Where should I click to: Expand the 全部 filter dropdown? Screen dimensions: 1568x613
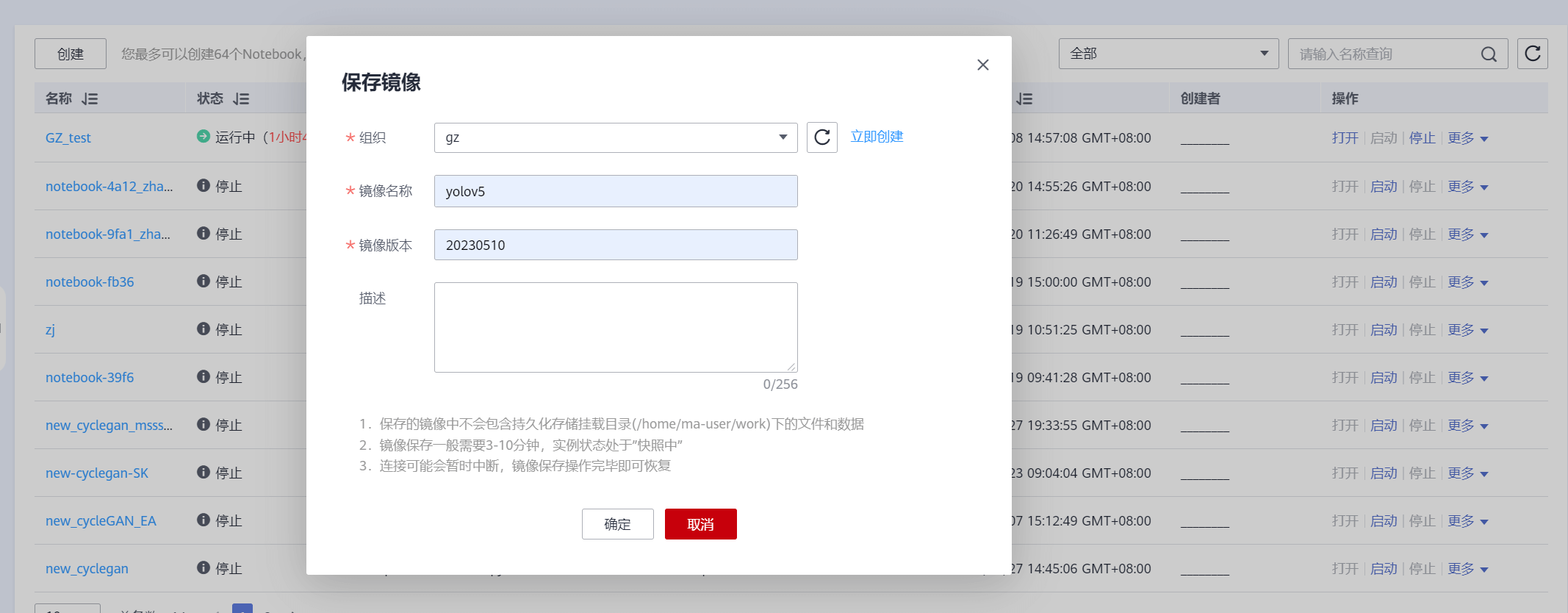[x=1168, y=54]
